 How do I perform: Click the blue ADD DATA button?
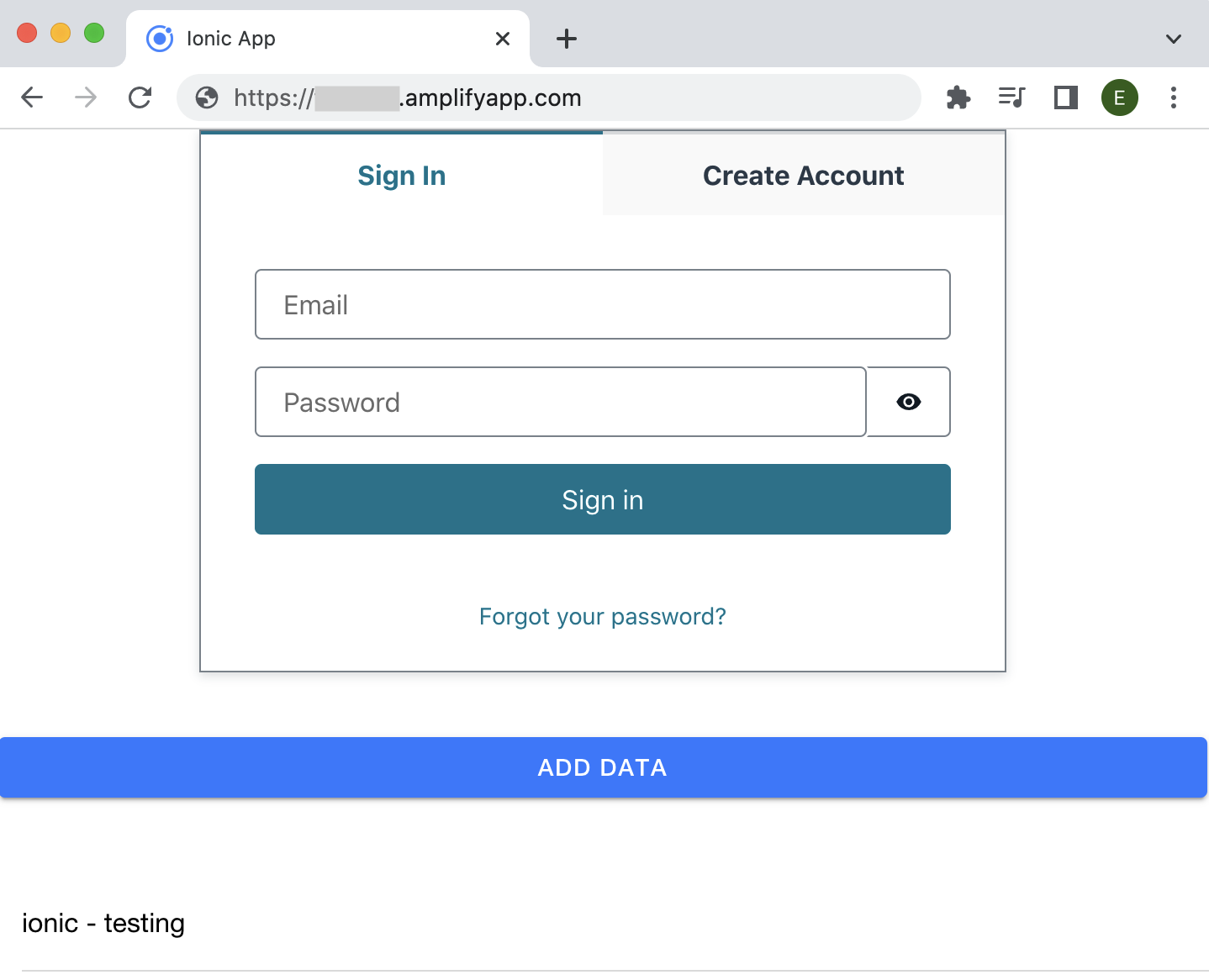coord(603,767)
